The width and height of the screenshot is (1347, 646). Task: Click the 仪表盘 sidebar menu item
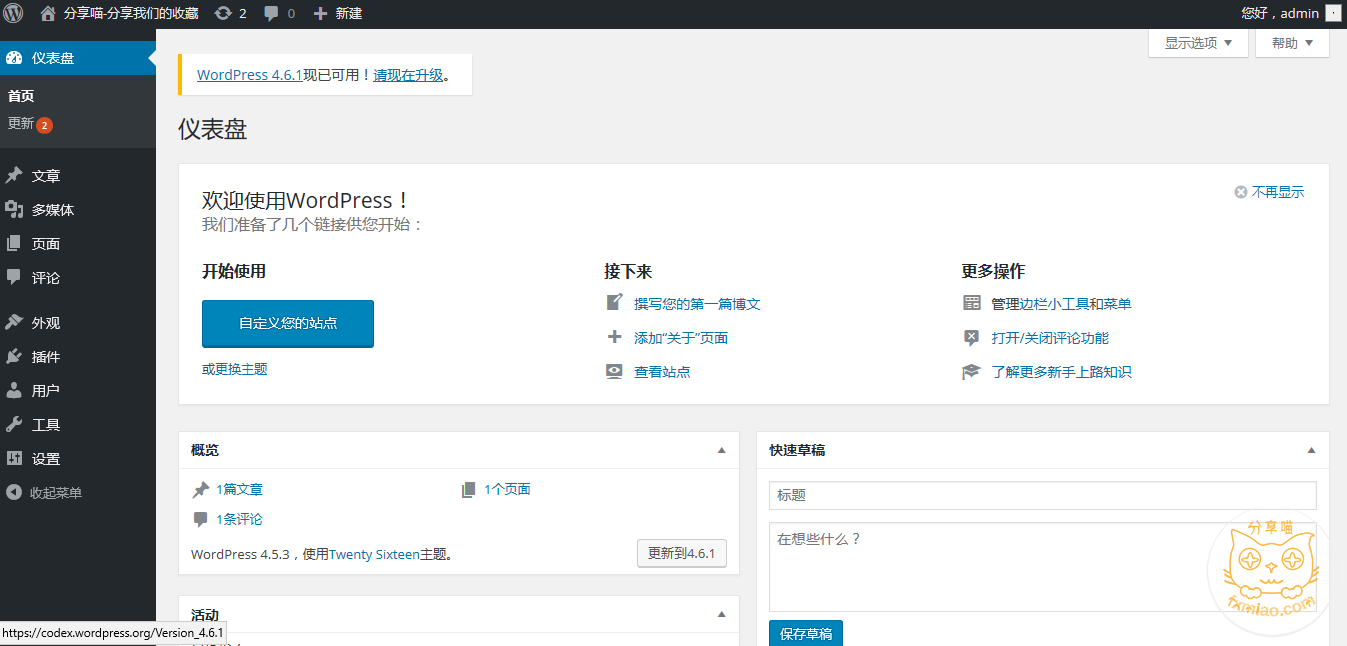tap(78, 58)
